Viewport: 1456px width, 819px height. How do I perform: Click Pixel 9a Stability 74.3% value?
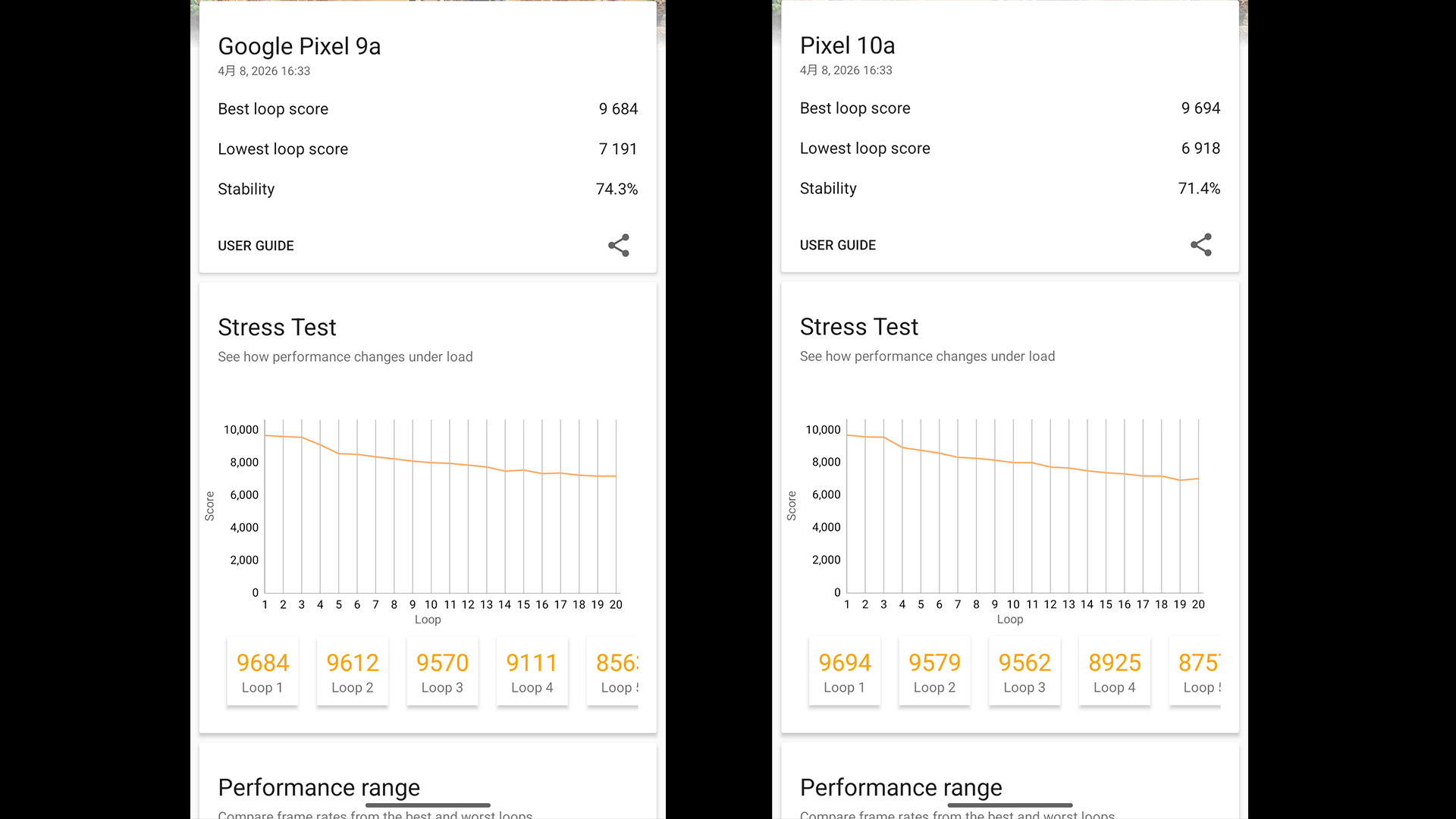click(617, 189)
